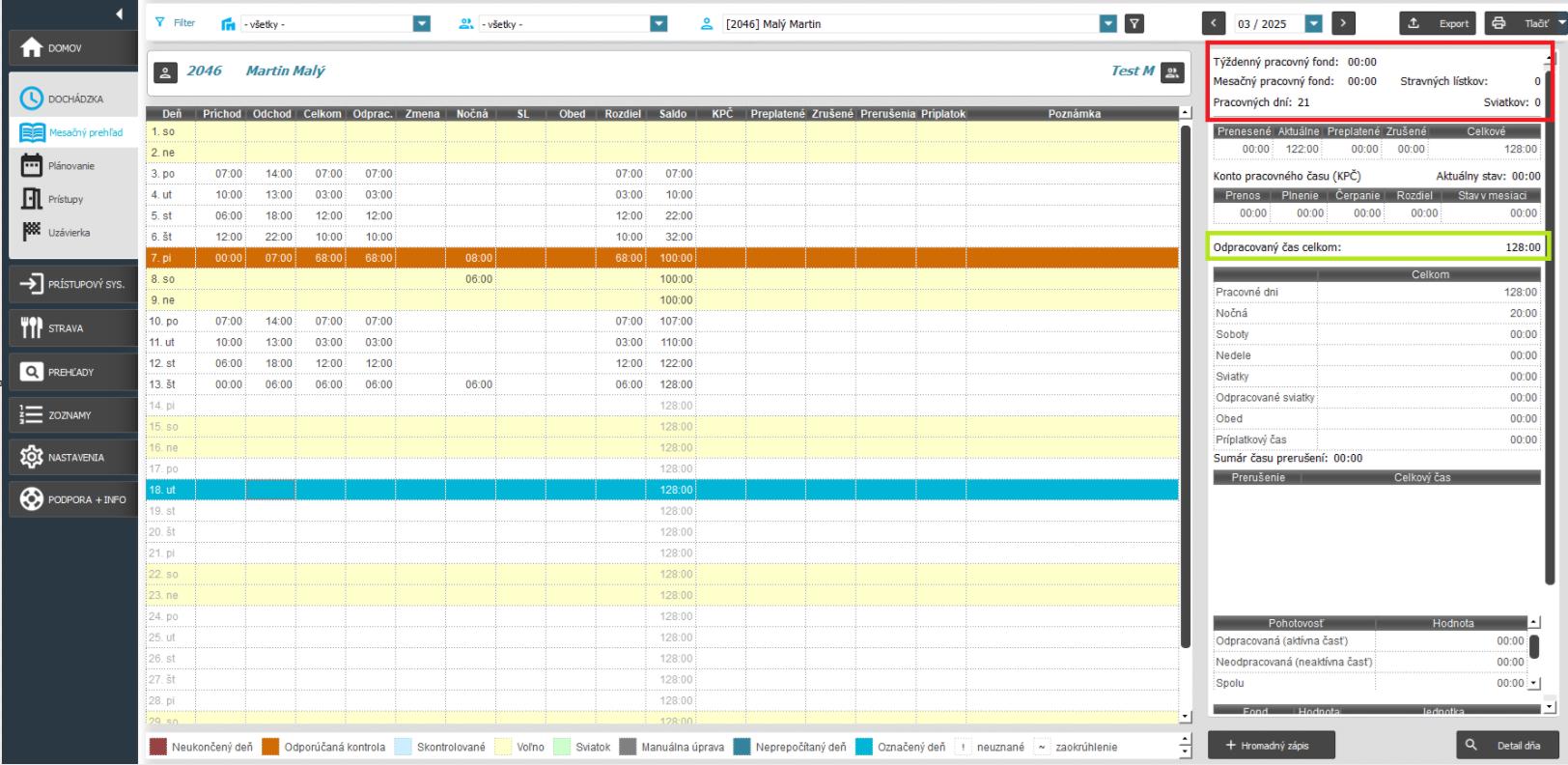Open Nastavenia settings gear

32,457
